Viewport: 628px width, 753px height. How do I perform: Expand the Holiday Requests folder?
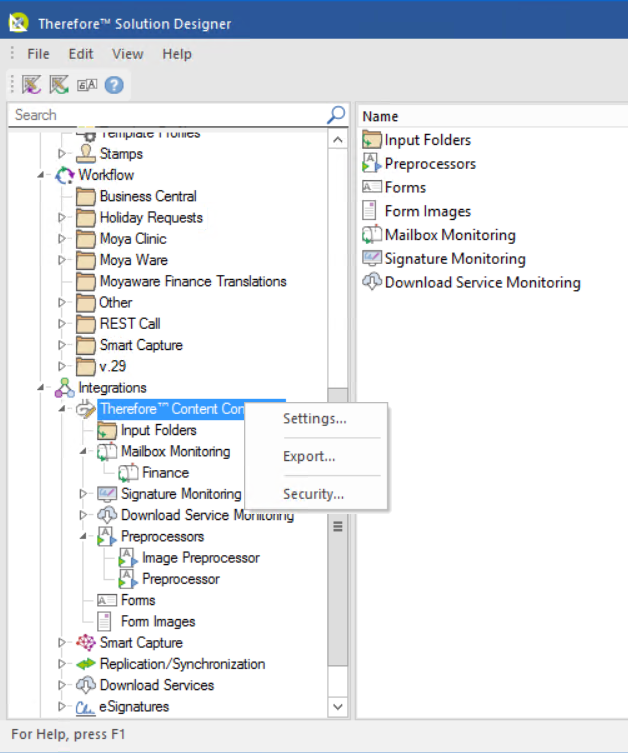click(61, 218)
